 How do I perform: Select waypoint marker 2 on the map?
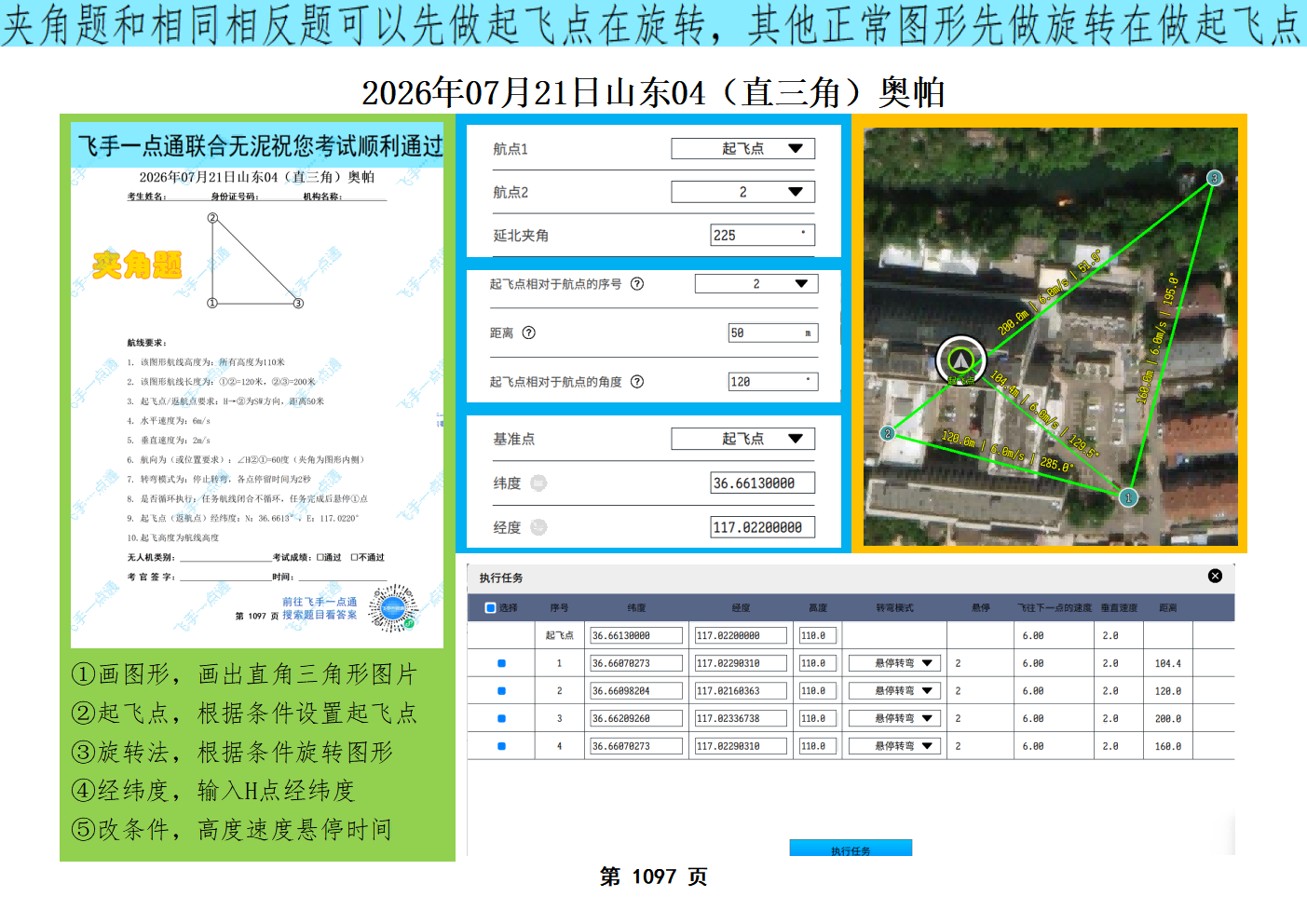click(888, 433)
